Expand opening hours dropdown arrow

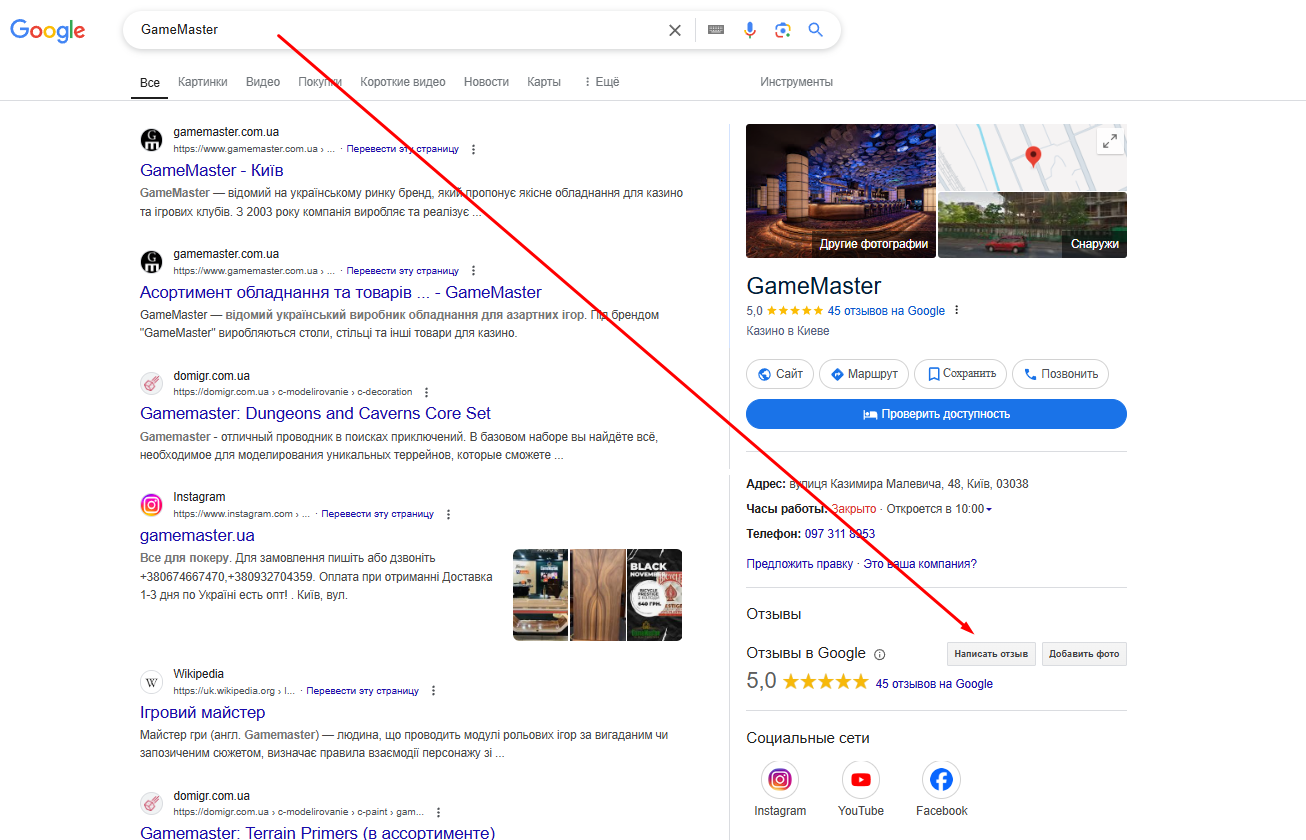(989, 510)
